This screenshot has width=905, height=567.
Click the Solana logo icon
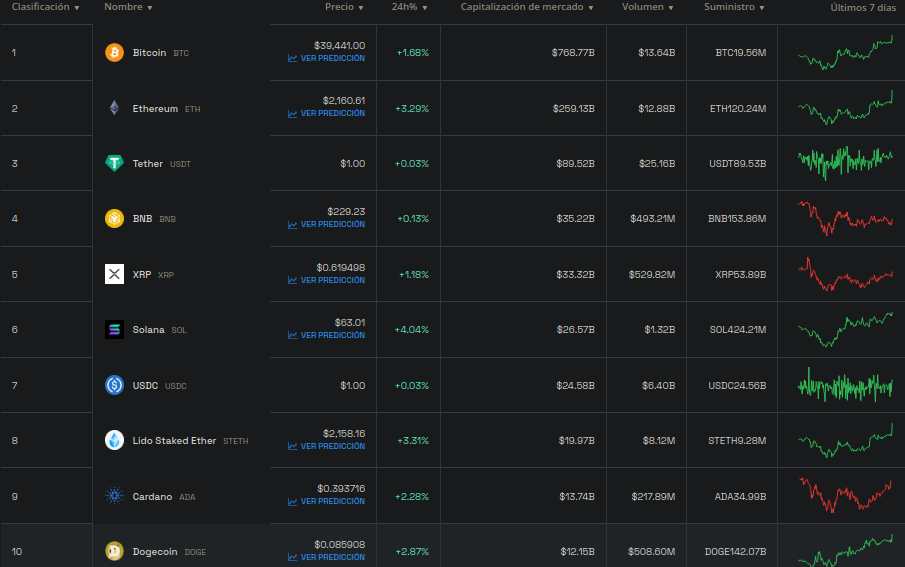coord(114,330)
